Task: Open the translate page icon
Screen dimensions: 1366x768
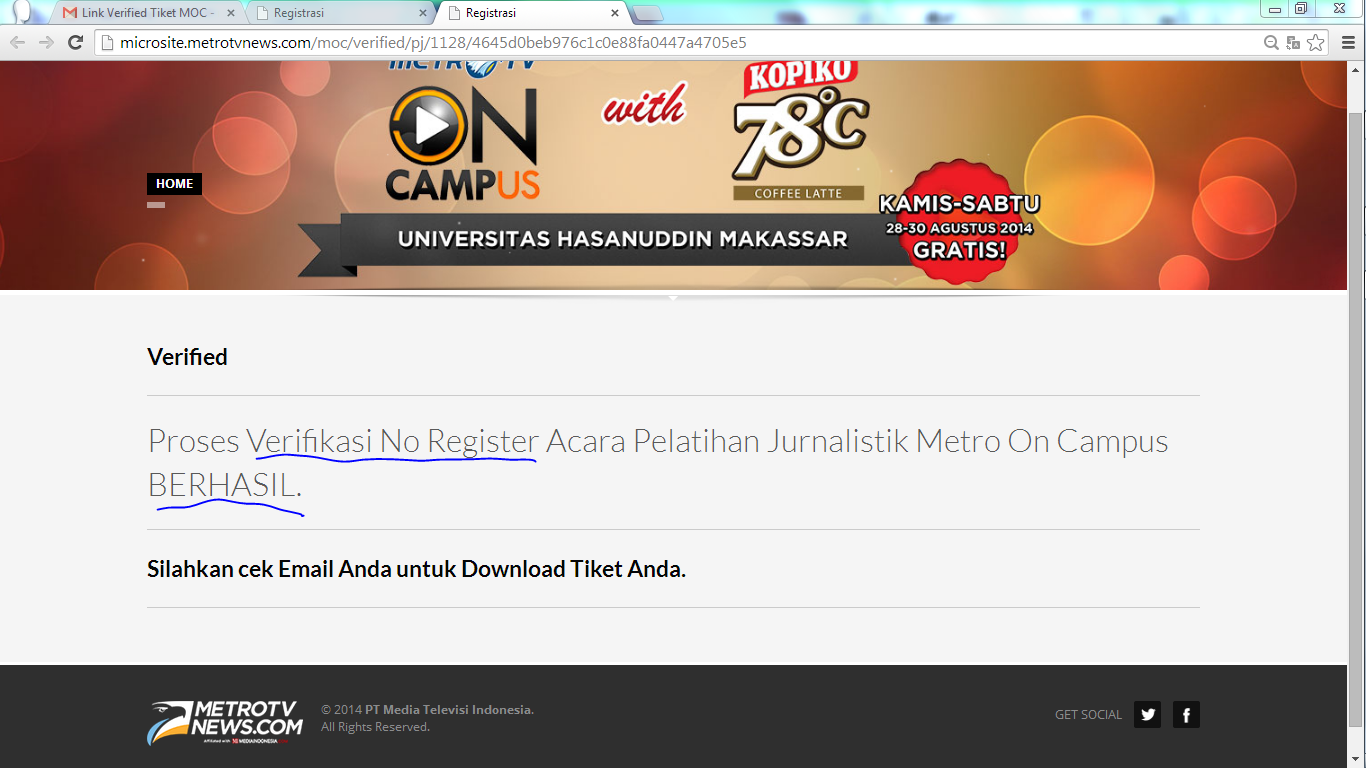Action: pyautogui.click(x=1293, y=42)
